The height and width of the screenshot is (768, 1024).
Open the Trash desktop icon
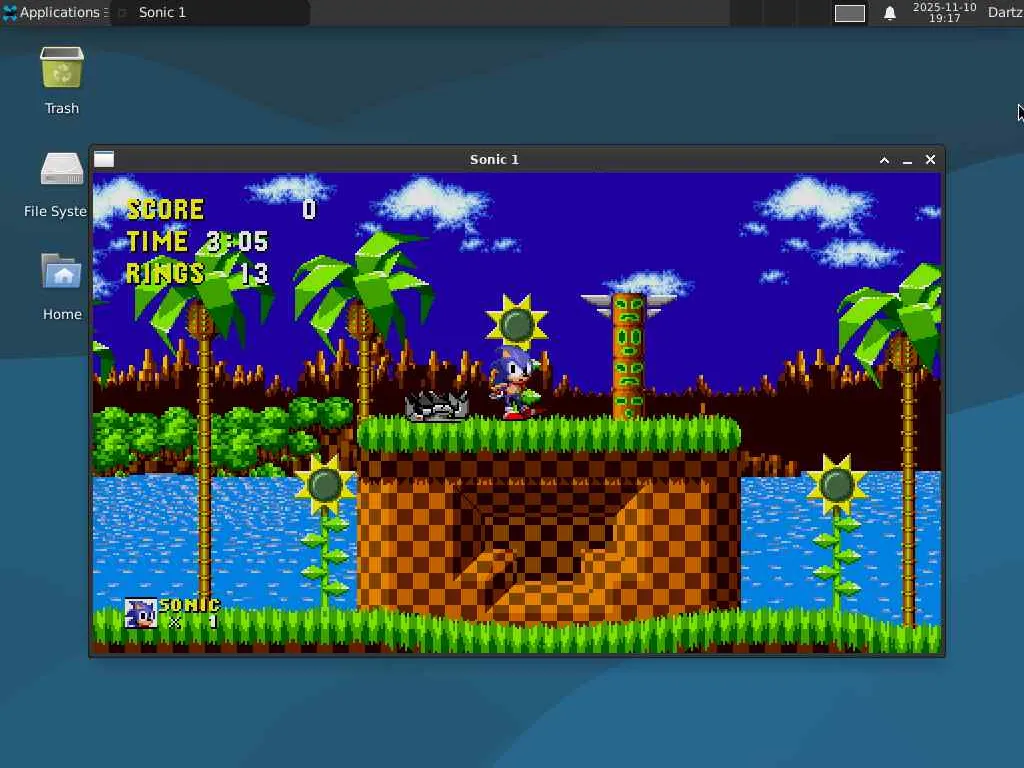click(x=62, y=81)
